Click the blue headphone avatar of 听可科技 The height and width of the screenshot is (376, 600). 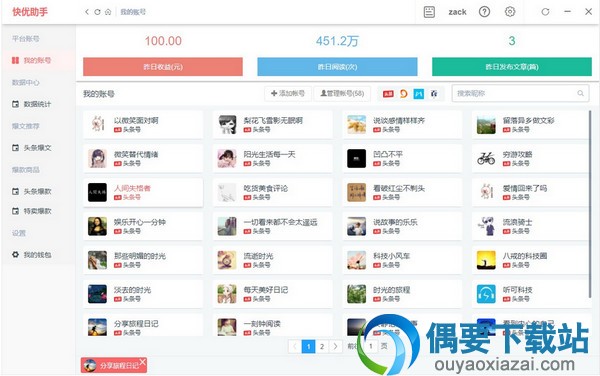(486, 294)
